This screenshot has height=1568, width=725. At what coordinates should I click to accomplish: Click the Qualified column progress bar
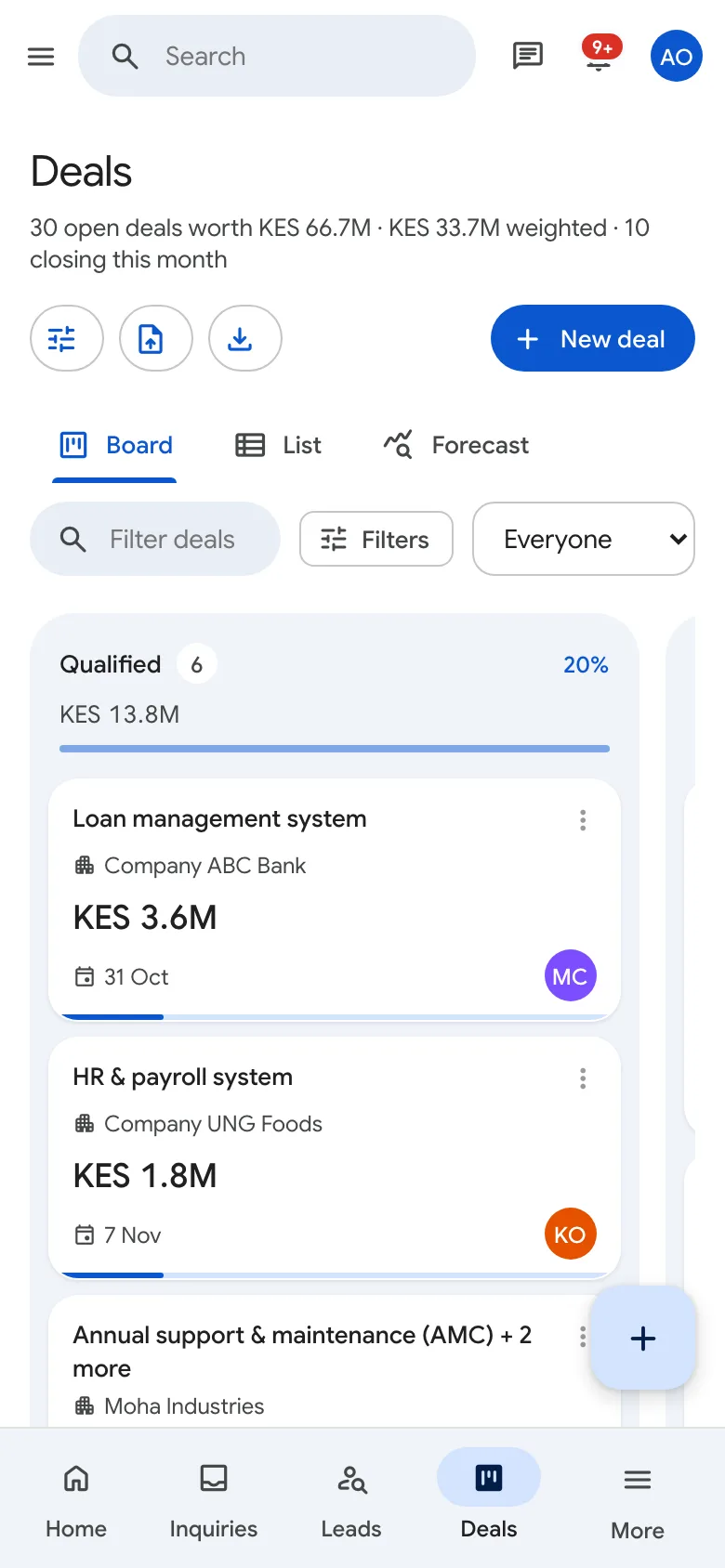click(335, 749)
